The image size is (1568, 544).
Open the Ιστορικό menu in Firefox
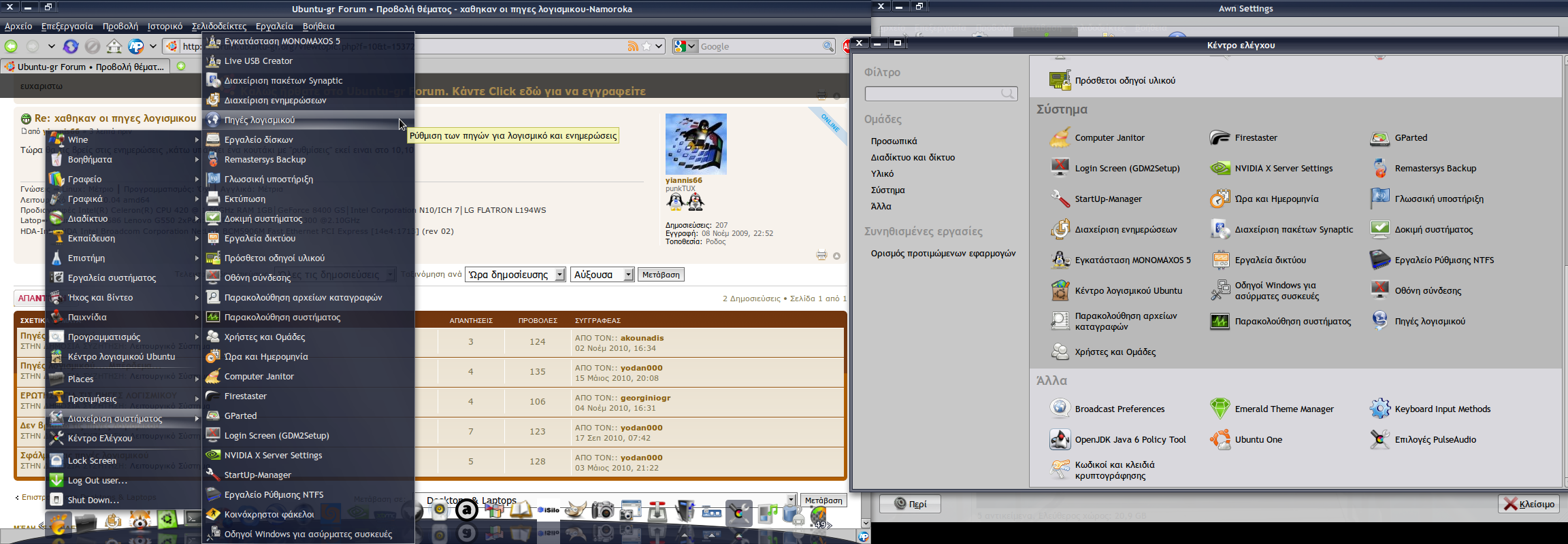[165, 27]
